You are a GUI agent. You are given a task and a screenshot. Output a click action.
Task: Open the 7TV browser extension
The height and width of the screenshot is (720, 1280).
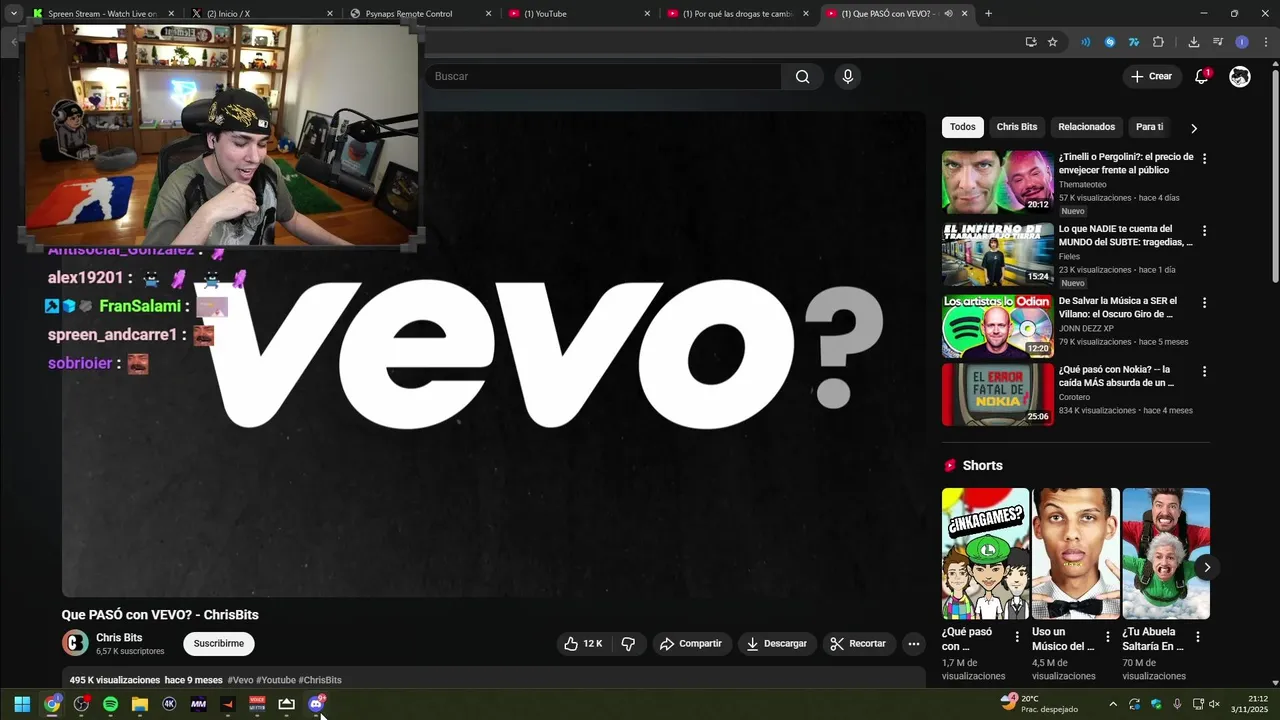click(x=1134, y=42)
